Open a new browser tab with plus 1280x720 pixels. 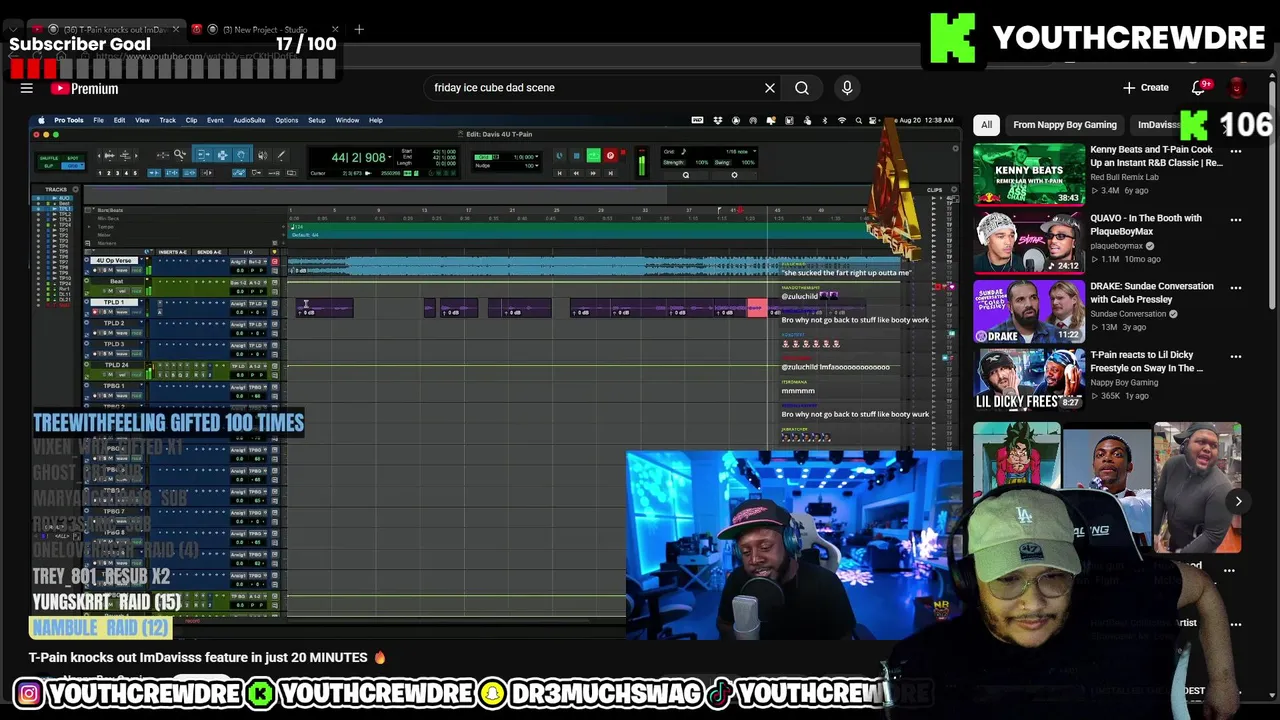tap(359, 29)
